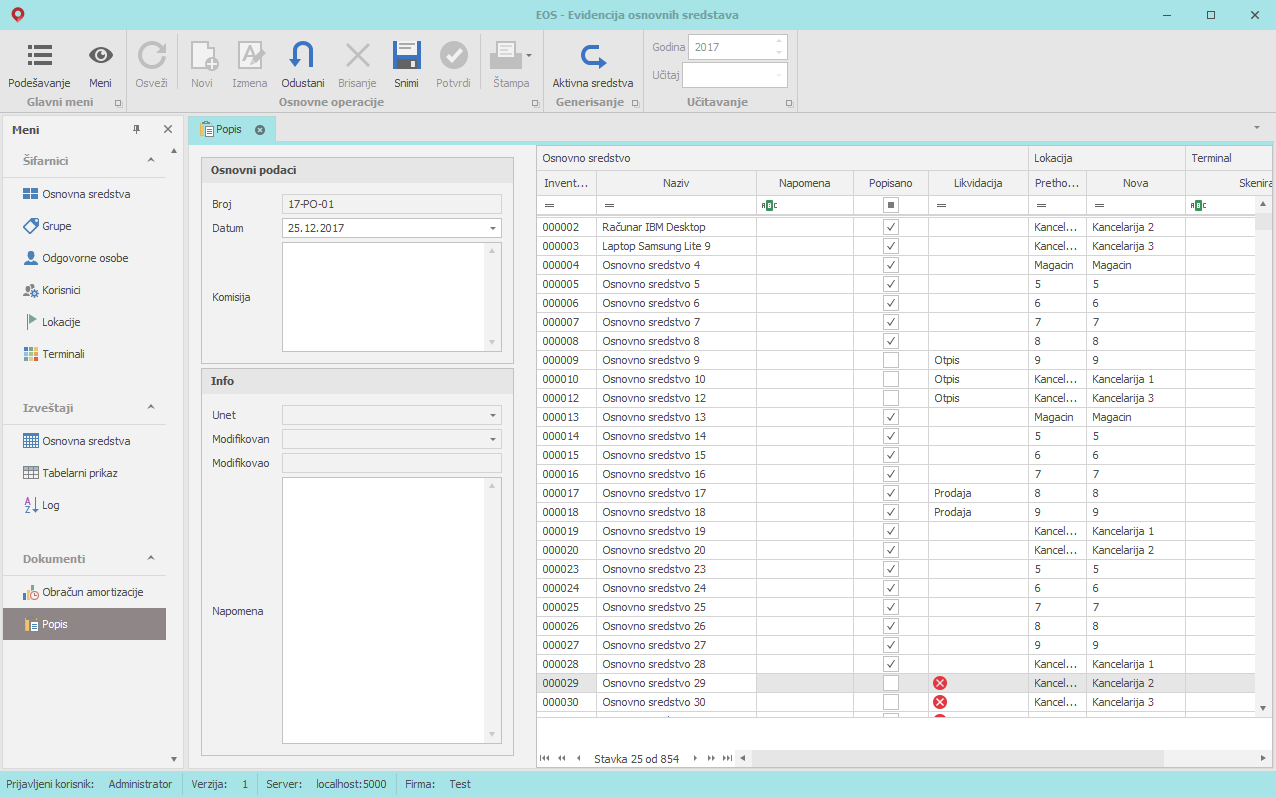Open the Štampa dropdown arrow

tap(529, 55)
